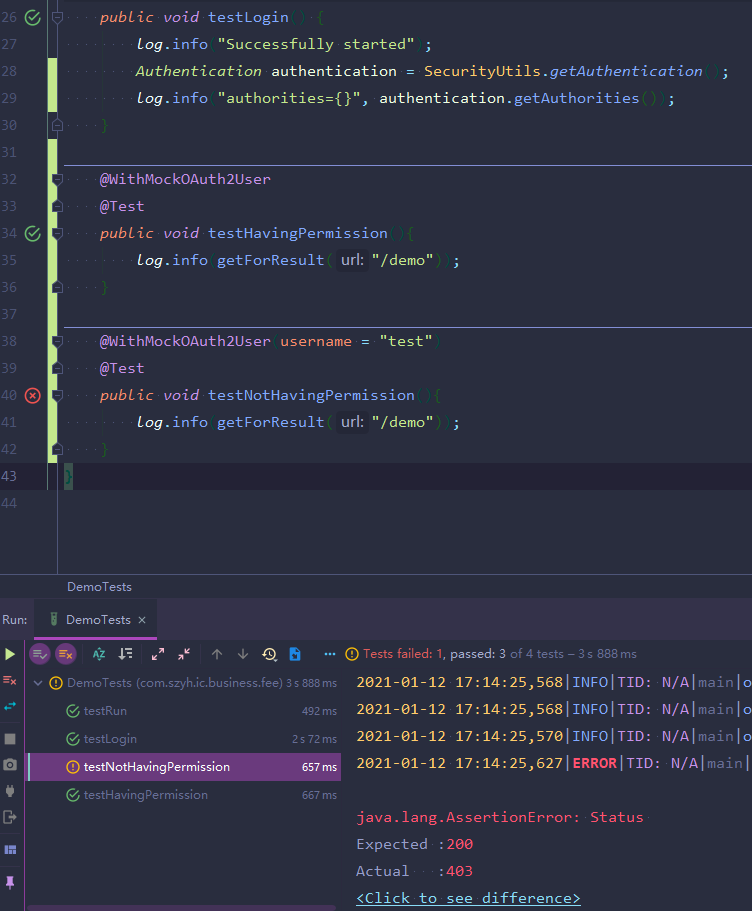Image resolution: width=752 pixels, height=911 pixels.
Task: Click testNotHavingPermission method name in editor
Action: pos(311,395)
